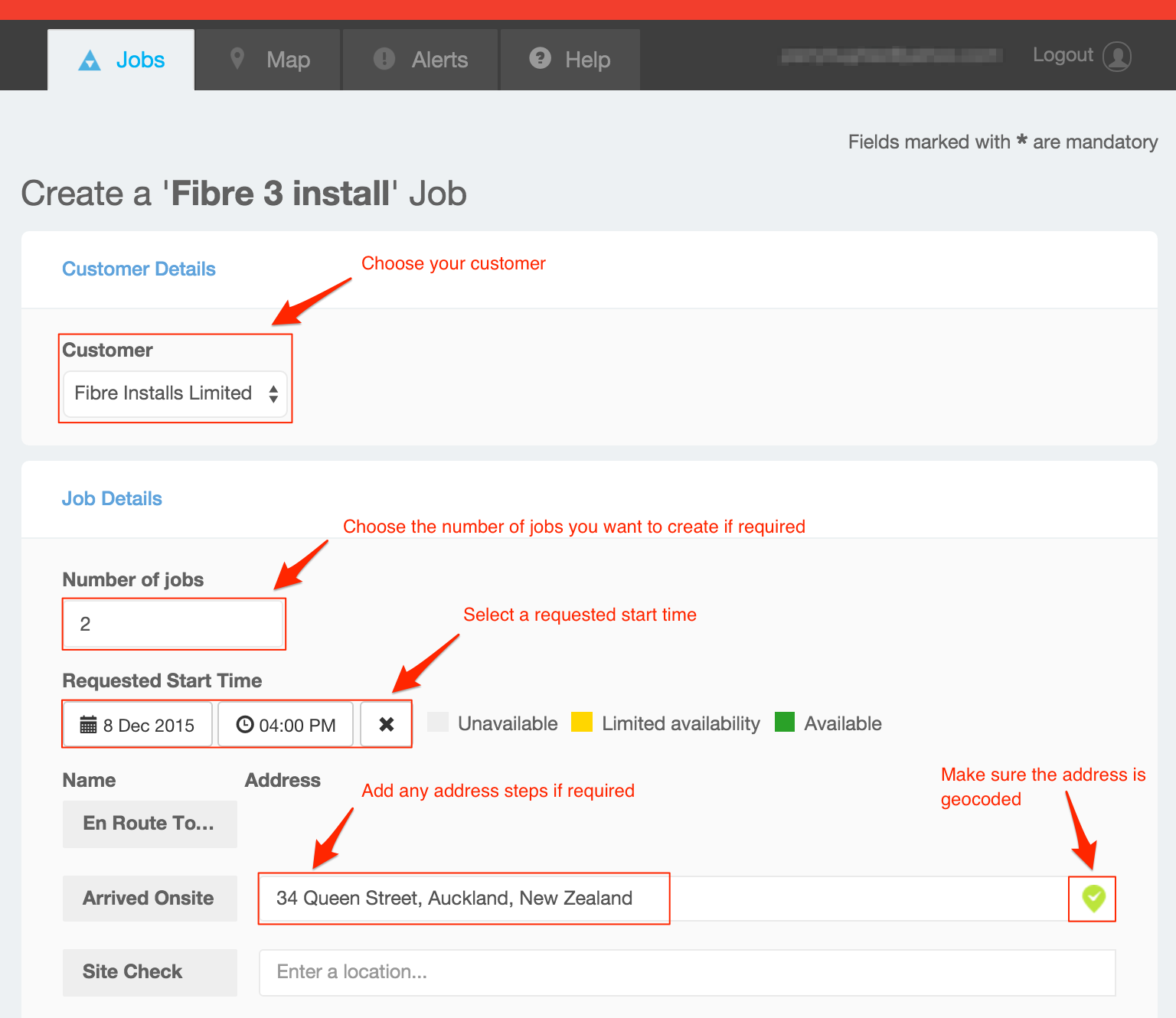Open time picker showing 04:00 PM
Image resolution: width=1176 pixels, height=1018 pixels.
(286, 724)
